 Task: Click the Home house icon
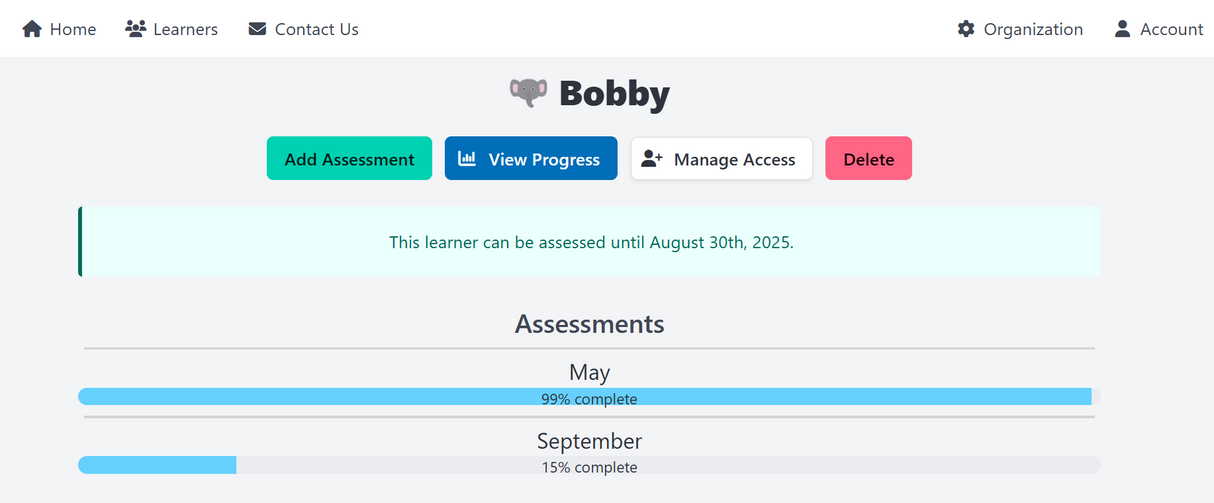pyautogui.click(x=32, y=29)
